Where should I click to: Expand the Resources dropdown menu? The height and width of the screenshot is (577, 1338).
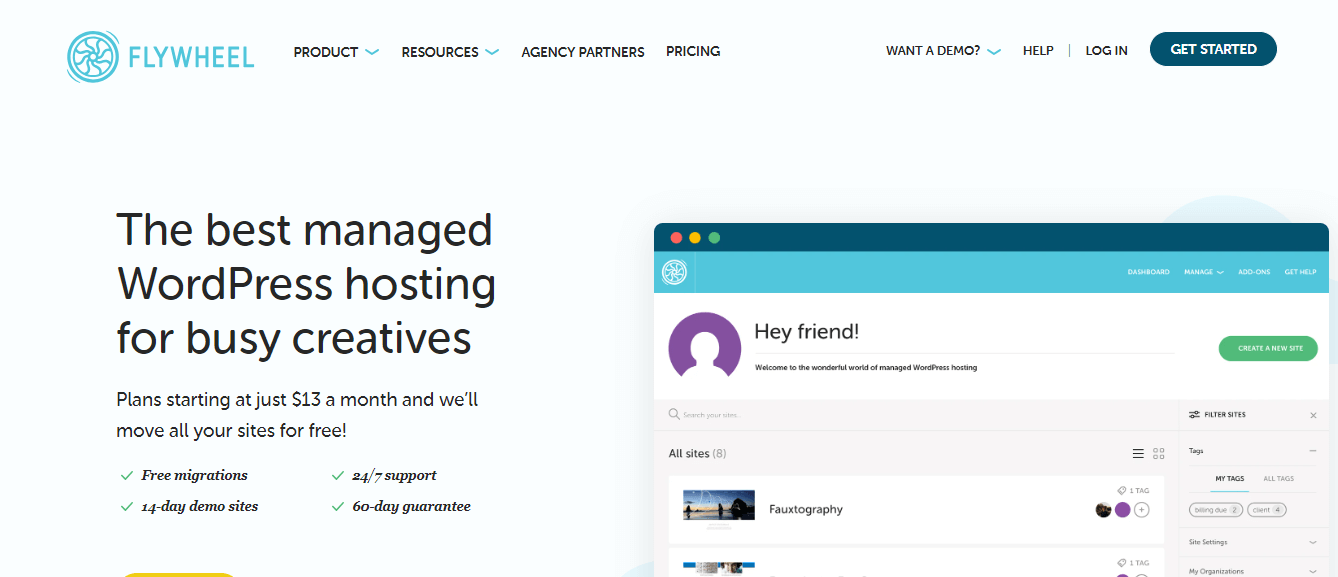click(x=450, y=52)
